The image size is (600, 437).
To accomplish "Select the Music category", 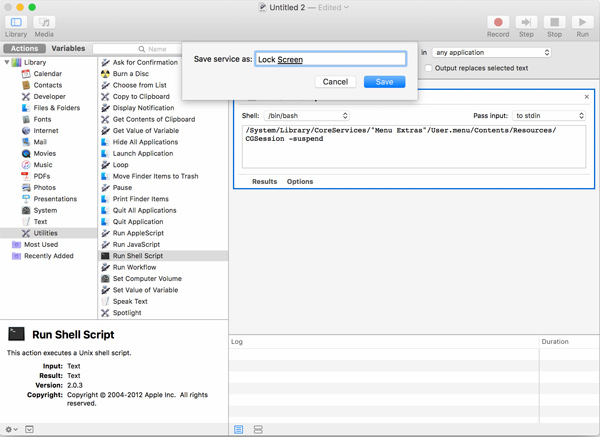I will 43,165.
